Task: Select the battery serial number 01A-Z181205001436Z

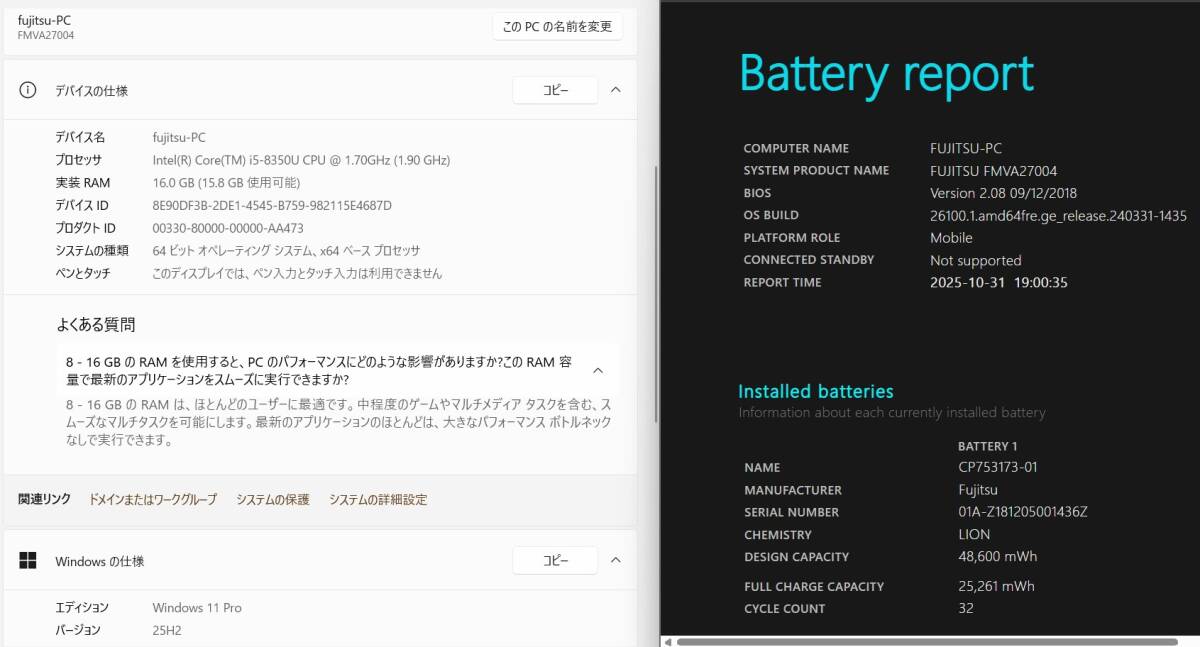Action: tap(1022, 512)
